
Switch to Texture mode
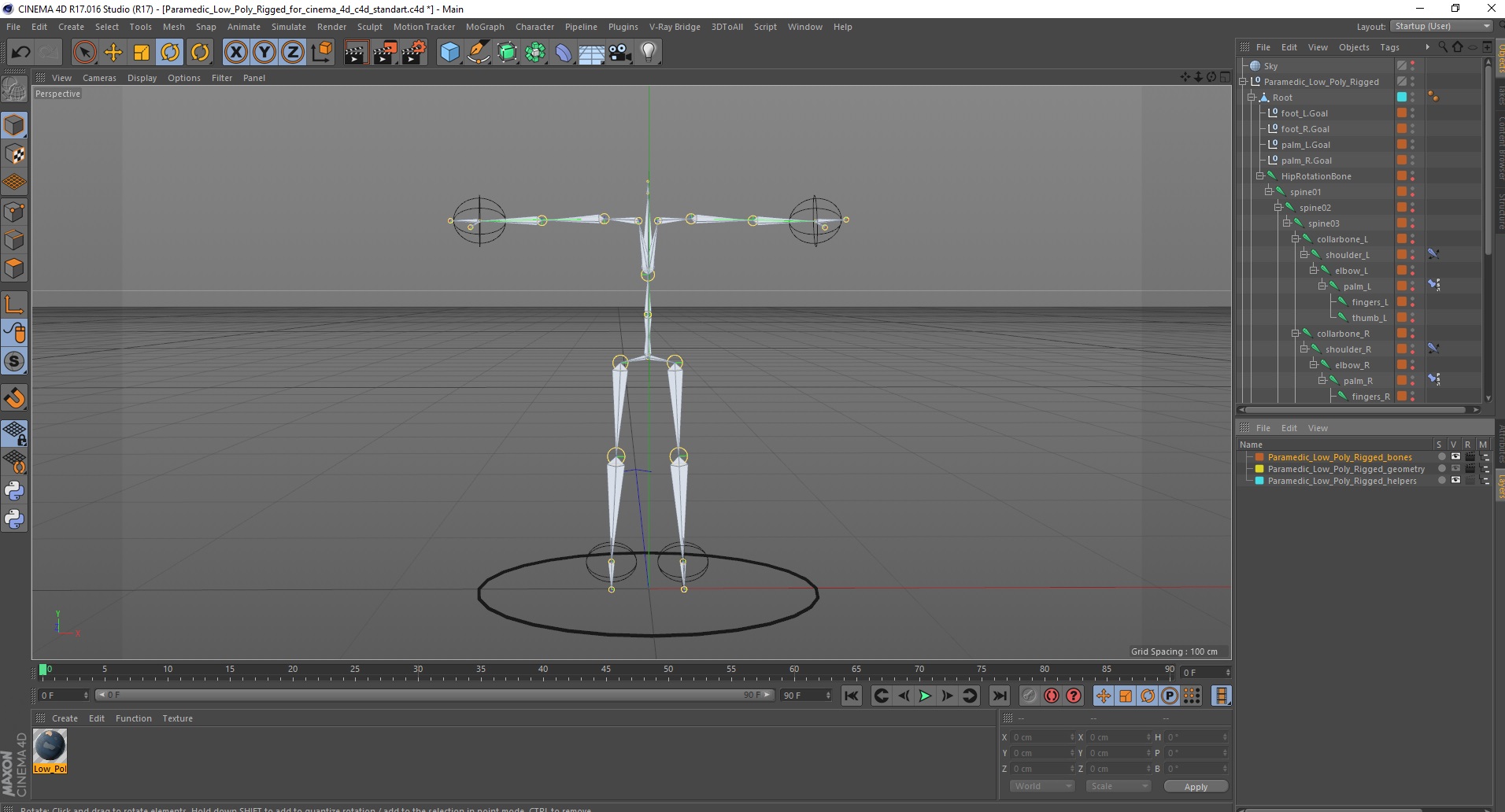[14, 154]
